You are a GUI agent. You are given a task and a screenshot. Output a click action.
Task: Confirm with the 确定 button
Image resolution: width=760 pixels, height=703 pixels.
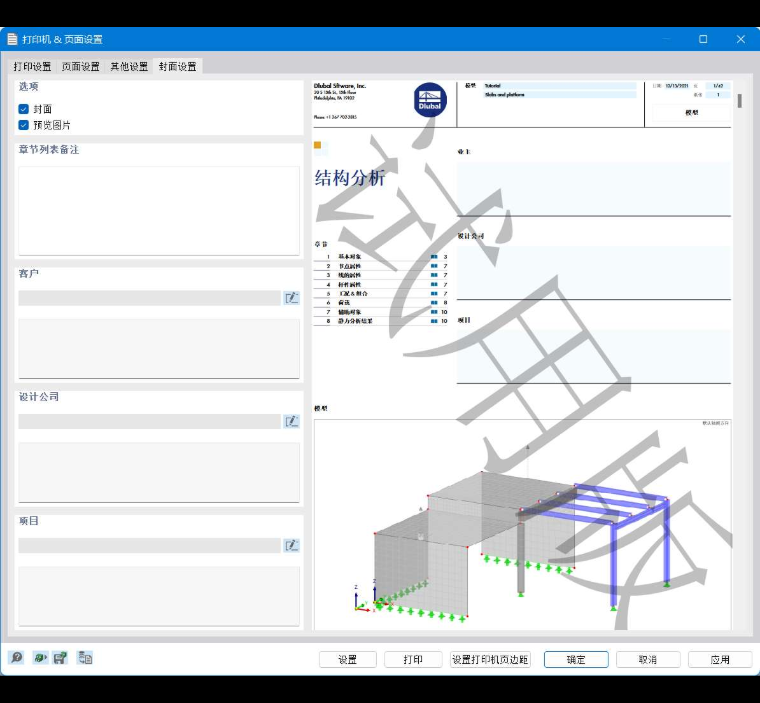coord(576,659)
